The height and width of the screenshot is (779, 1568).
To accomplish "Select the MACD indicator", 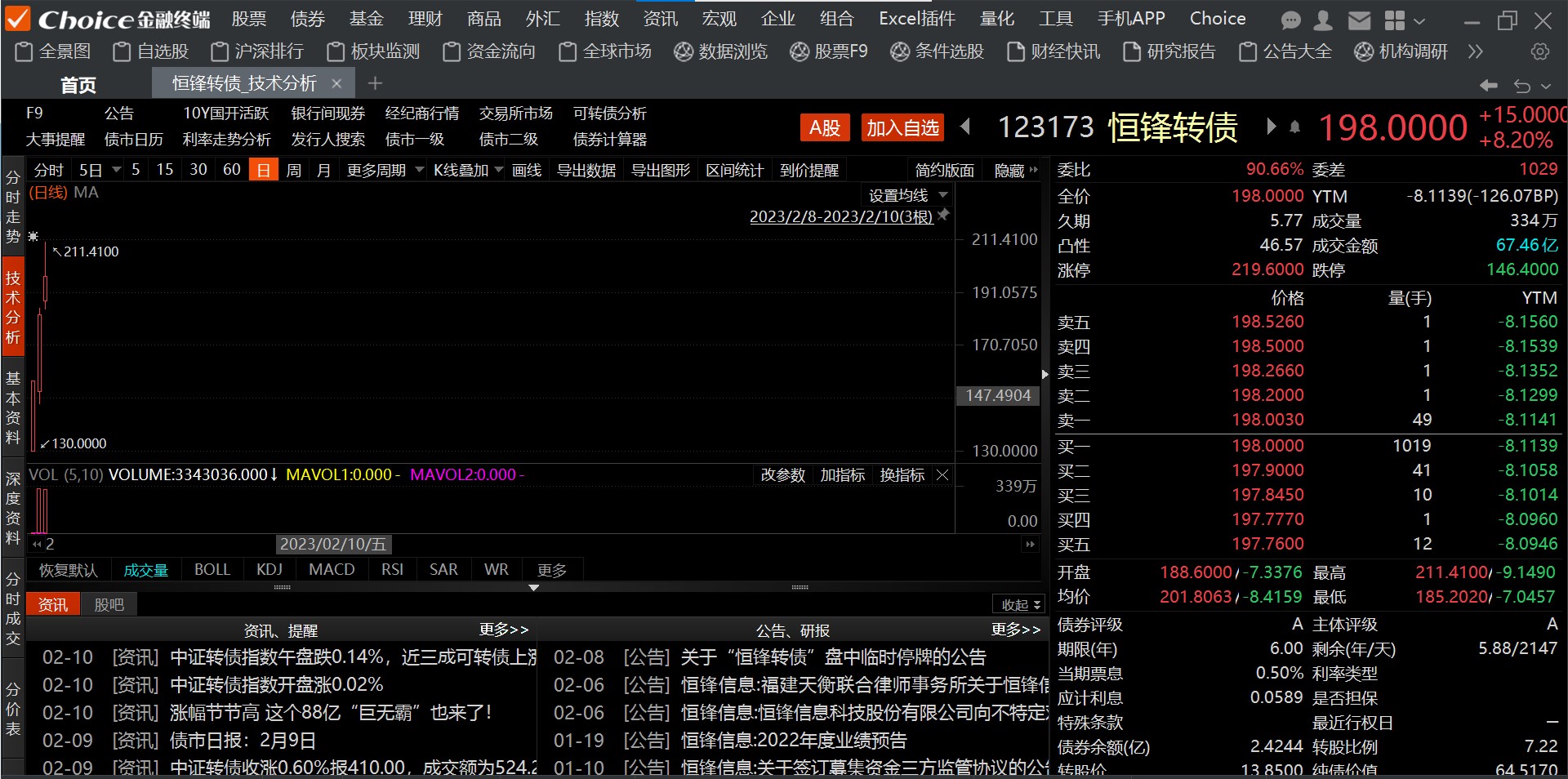I will 332,570.
